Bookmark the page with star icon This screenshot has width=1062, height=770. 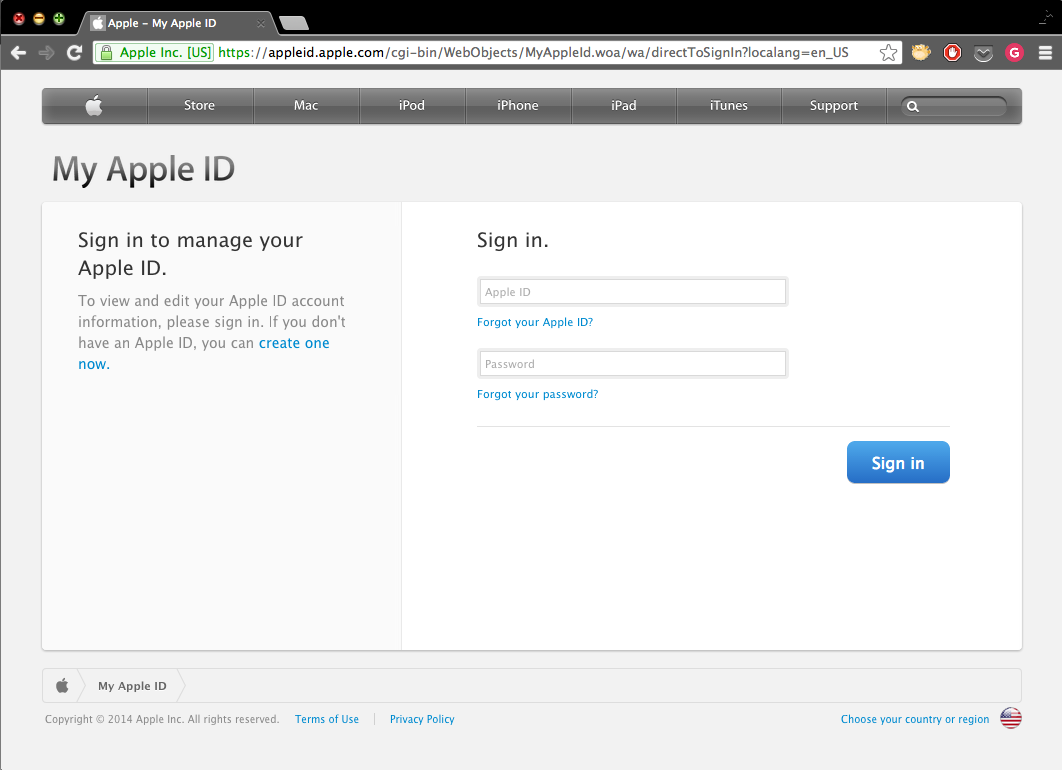pyautogui.click(x=889, y=53)
